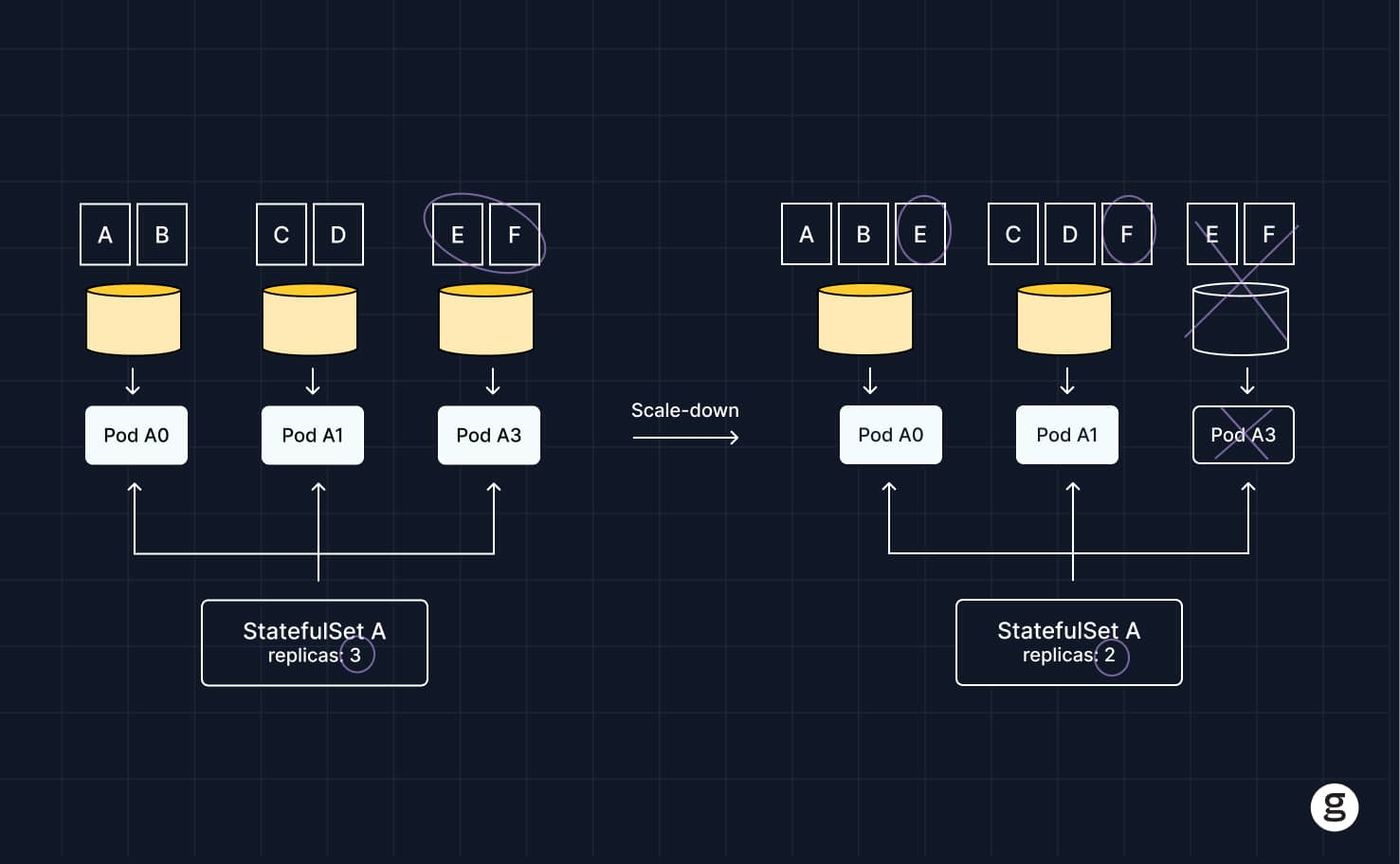The image size is (1400, 864).
Task: Click the round 'g' logo badge
Action: [x=1334, y=807]
